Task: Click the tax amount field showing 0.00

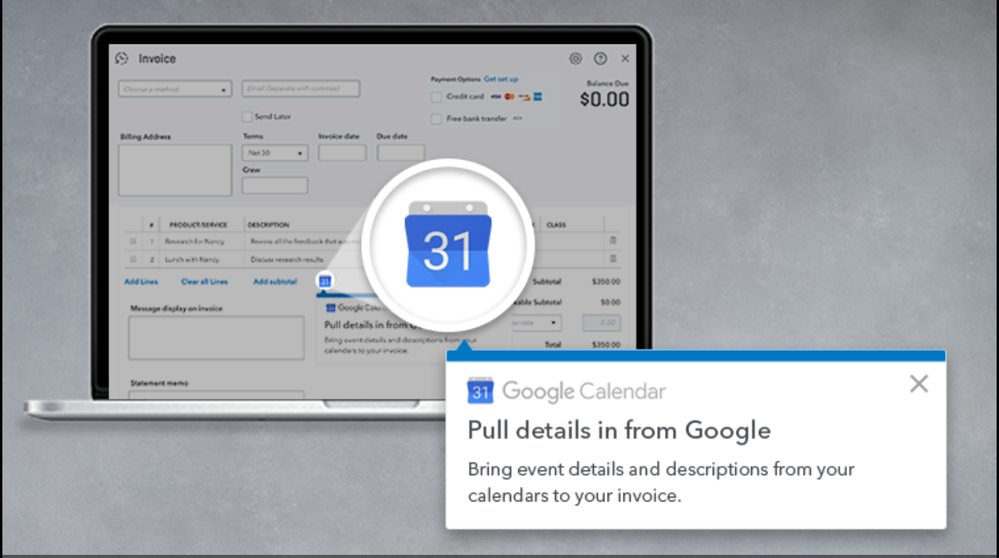Action: tap(601, 322)
